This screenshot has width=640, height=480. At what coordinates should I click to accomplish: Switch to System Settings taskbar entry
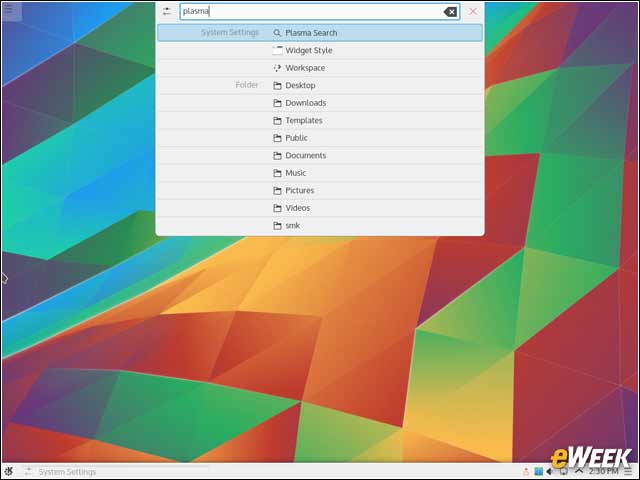point(60,472)
